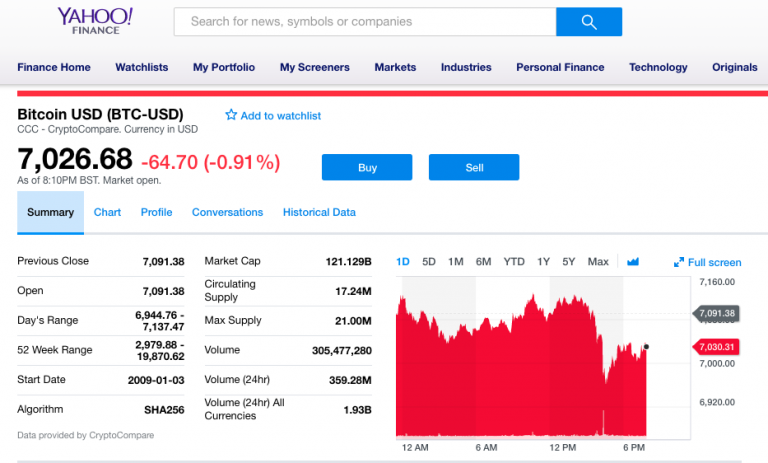Viewport: 768px width, 463px height.
Task: Click the 52 Week Range label
Action: 55,350
